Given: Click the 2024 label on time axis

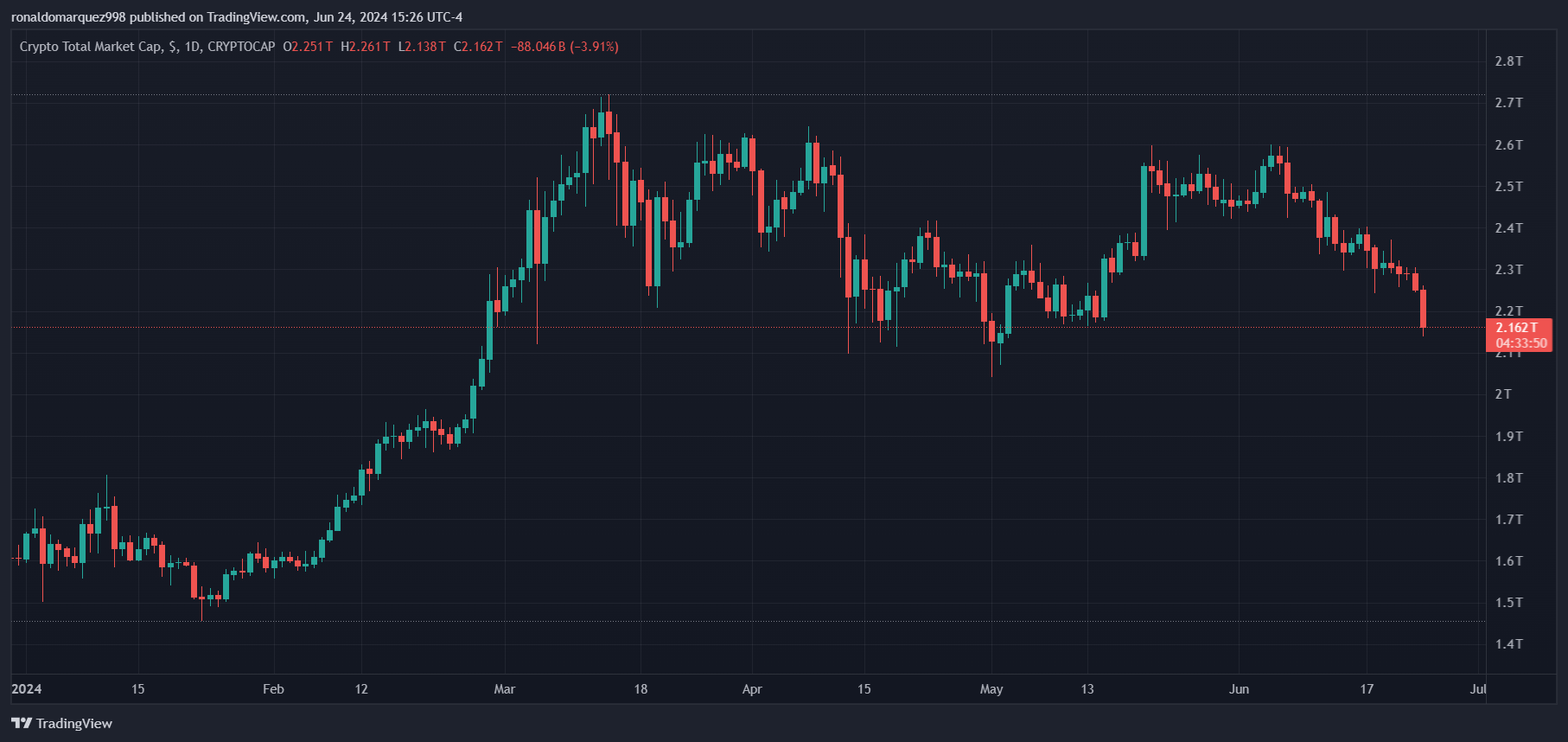Looking at the screenshot, I should point(27,689).
